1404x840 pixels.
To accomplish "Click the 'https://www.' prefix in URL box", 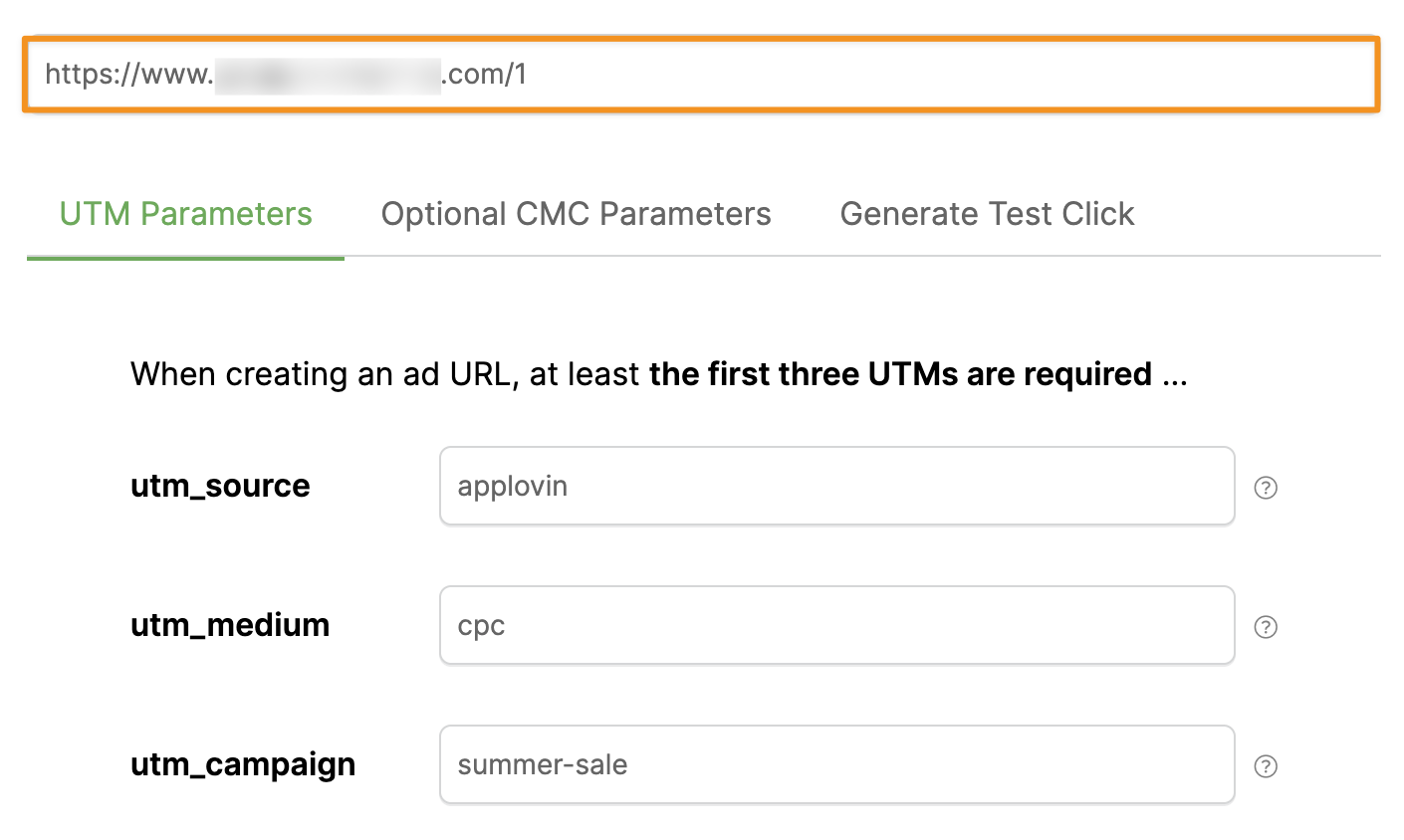I will (x=128, y=75).
